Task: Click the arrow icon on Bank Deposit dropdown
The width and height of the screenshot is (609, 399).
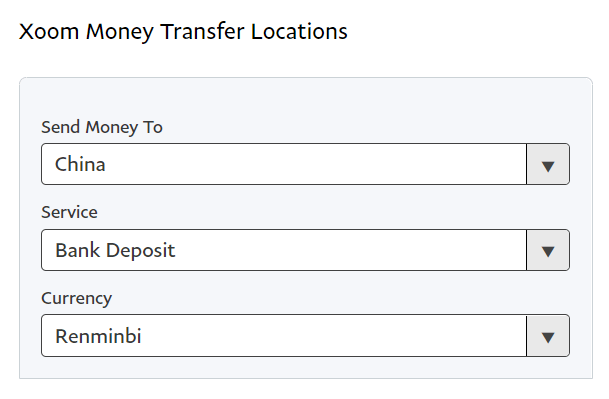Action: click(x=548, y=252)
